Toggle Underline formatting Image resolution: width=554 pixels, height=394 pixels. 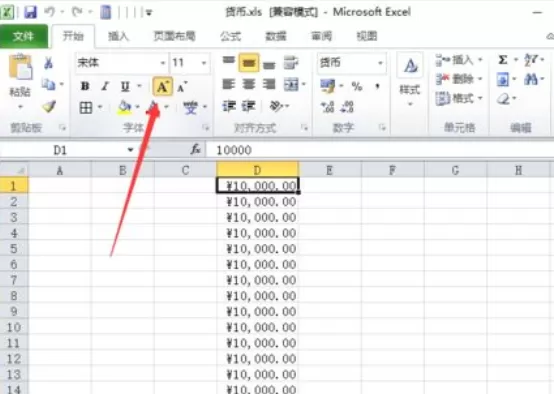coord(125,86)
